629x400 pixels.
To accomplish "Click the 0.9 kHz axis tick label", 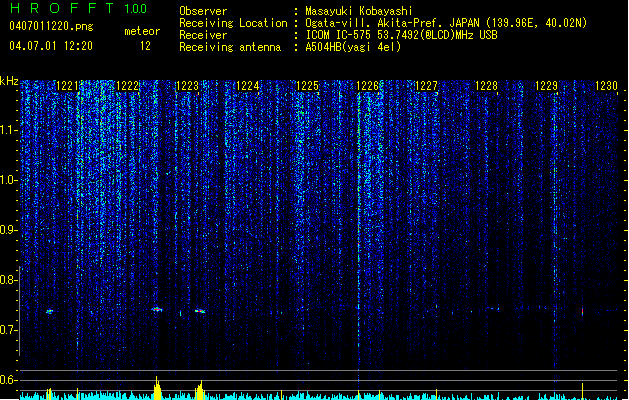I will point(8,230).
